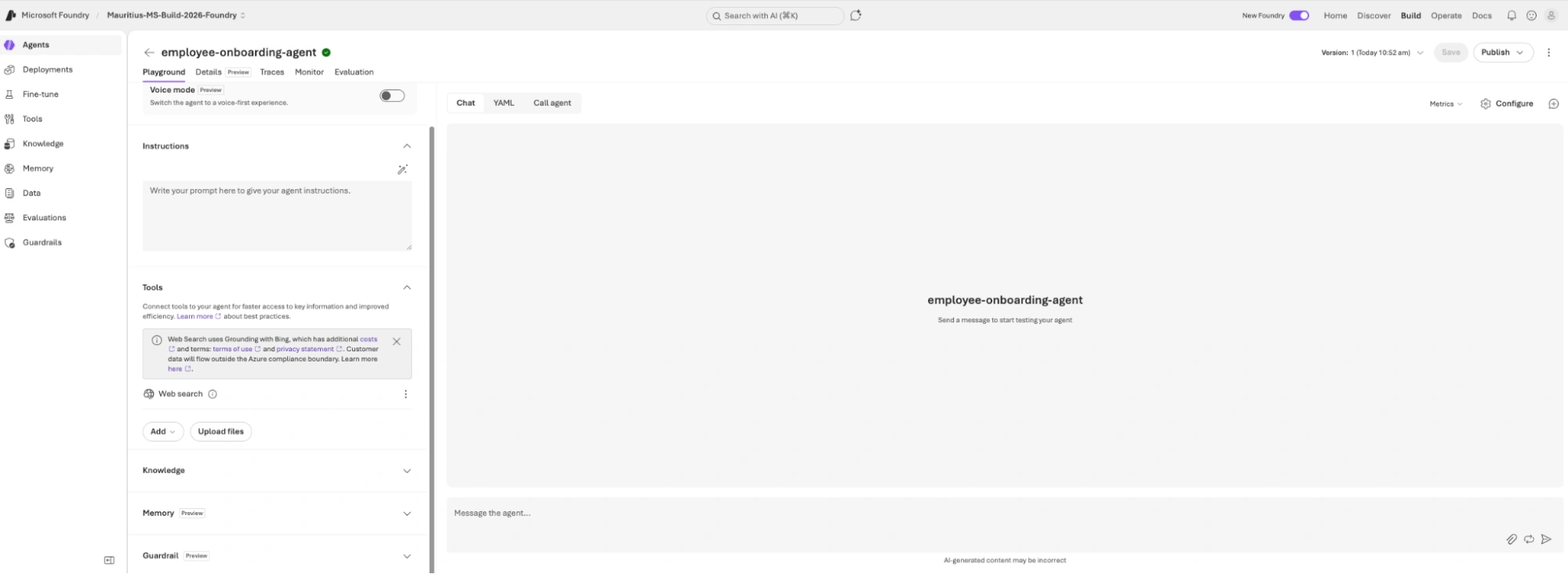Open the Add tool dropdown
The image size is (1568, 574).
[163, 431]
